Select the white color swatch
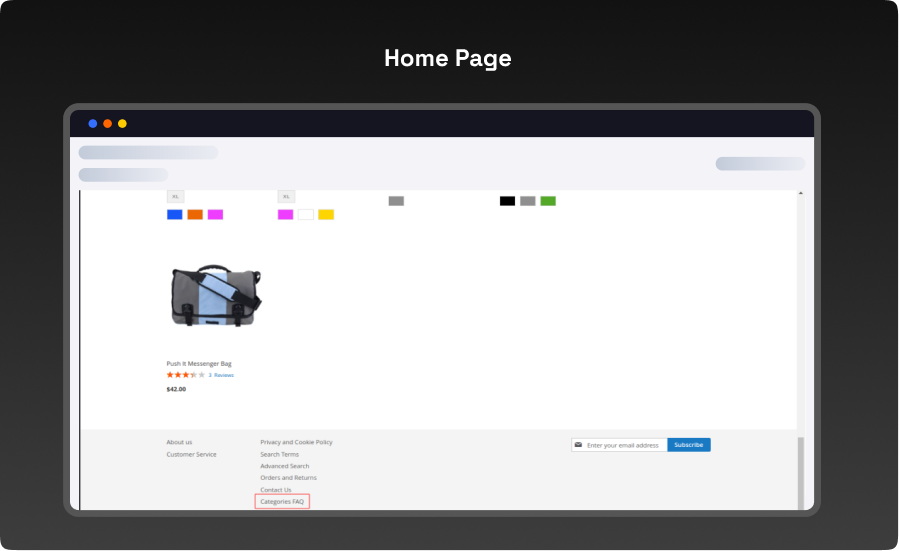899x551 pixels. pos(306,214)
